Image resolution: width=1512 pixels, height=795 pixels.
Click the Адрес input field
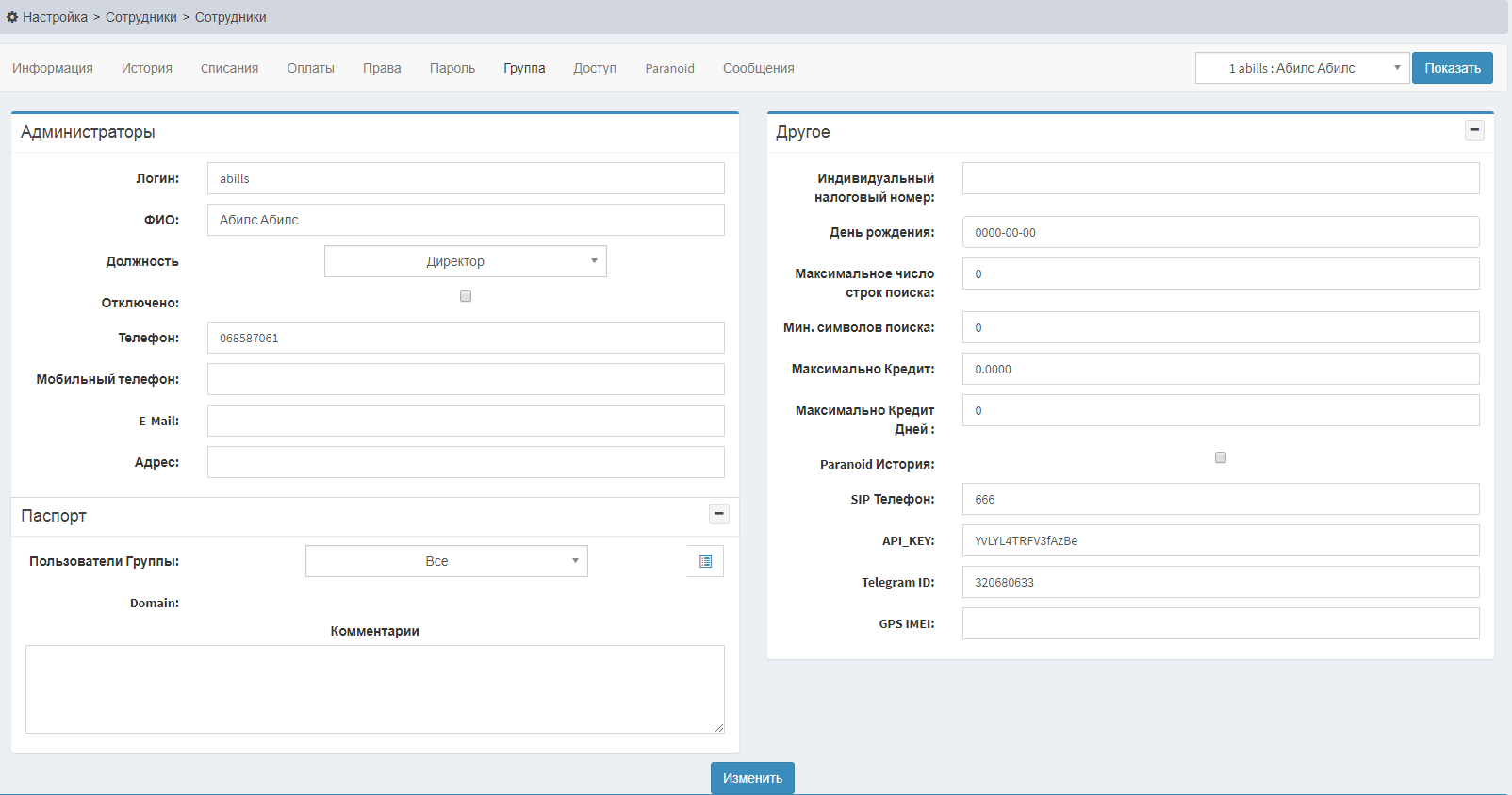click(466, 462)
